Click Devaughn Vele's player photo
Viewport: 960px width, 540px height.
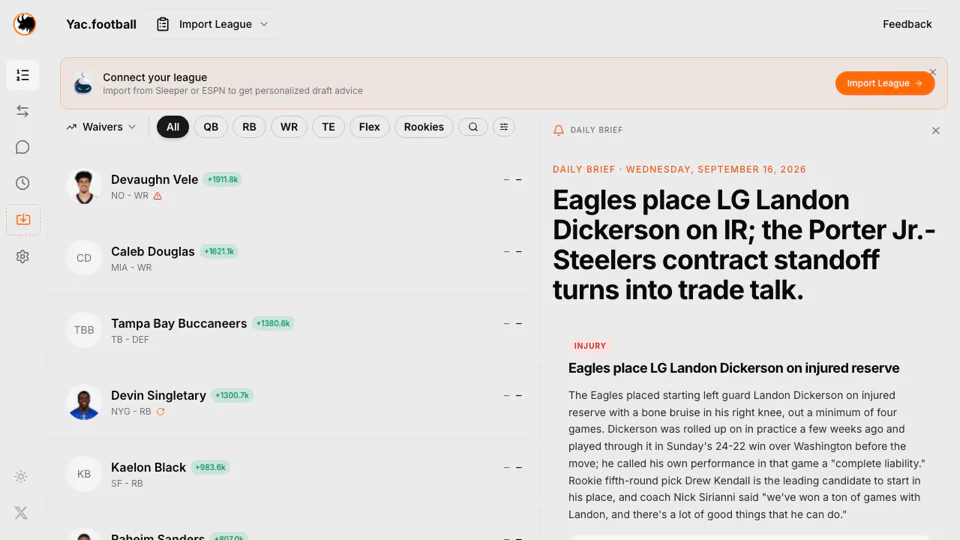[84, 186]
